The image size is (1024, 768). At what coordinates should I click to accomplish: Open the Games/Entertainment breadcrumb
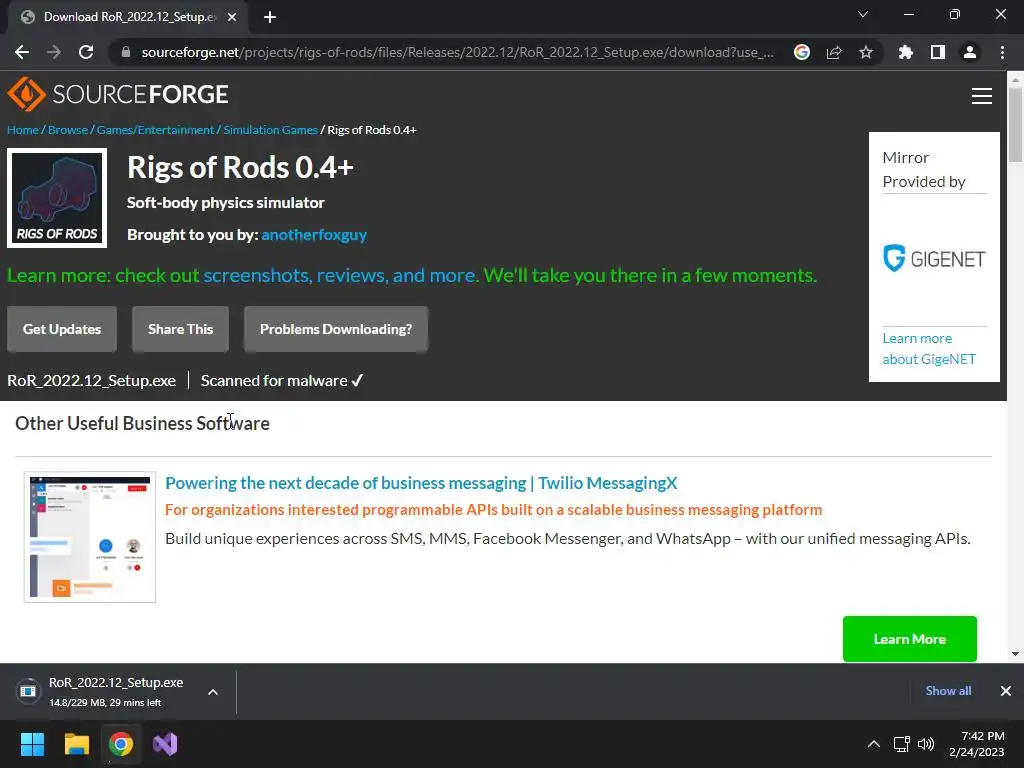pyautogui.click(x=155, y=130)
